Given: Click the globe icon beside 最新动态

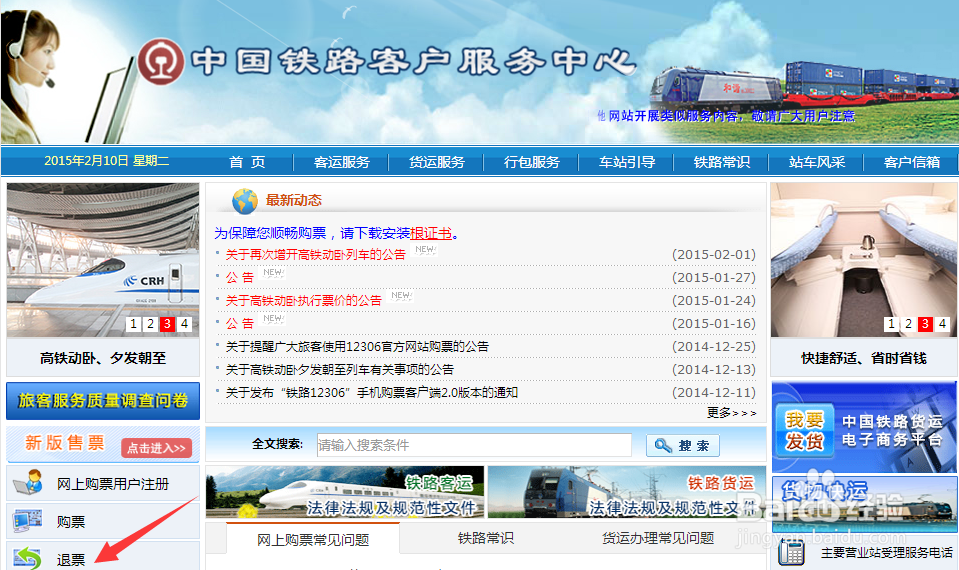Looking at the screenshot, I should click(245, 201).
